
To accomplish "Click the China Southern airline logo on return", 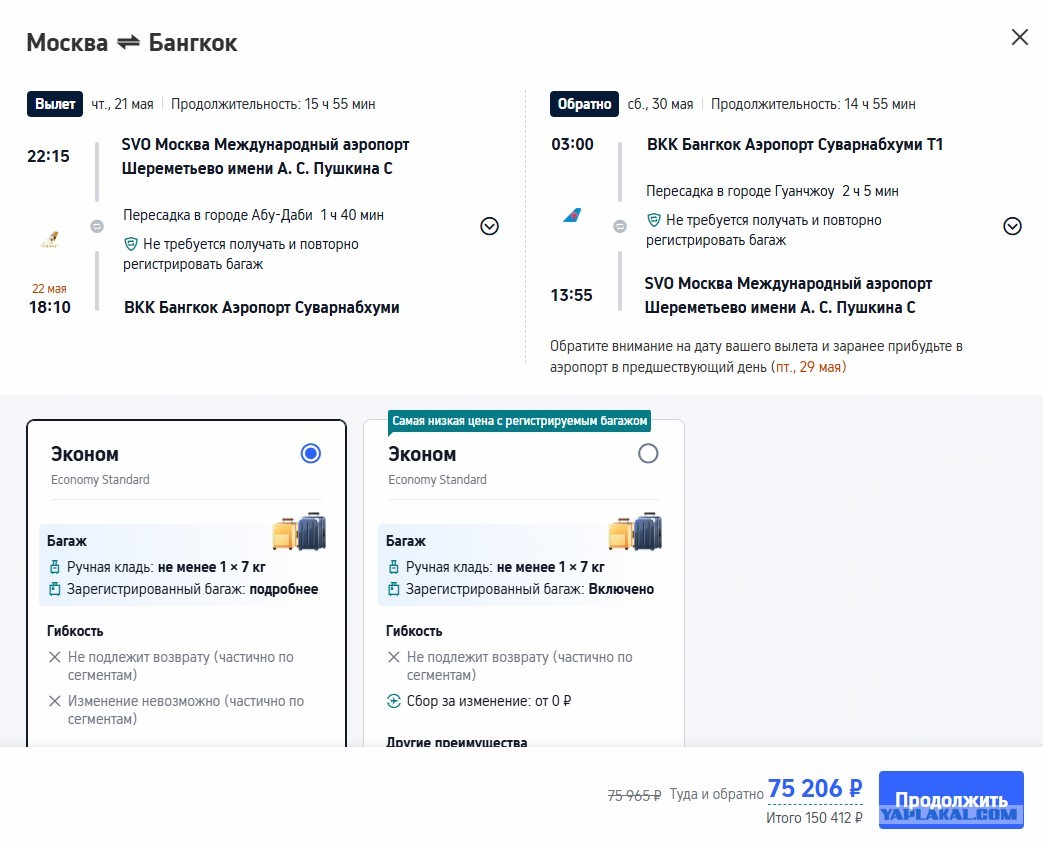I will [572, 215].
